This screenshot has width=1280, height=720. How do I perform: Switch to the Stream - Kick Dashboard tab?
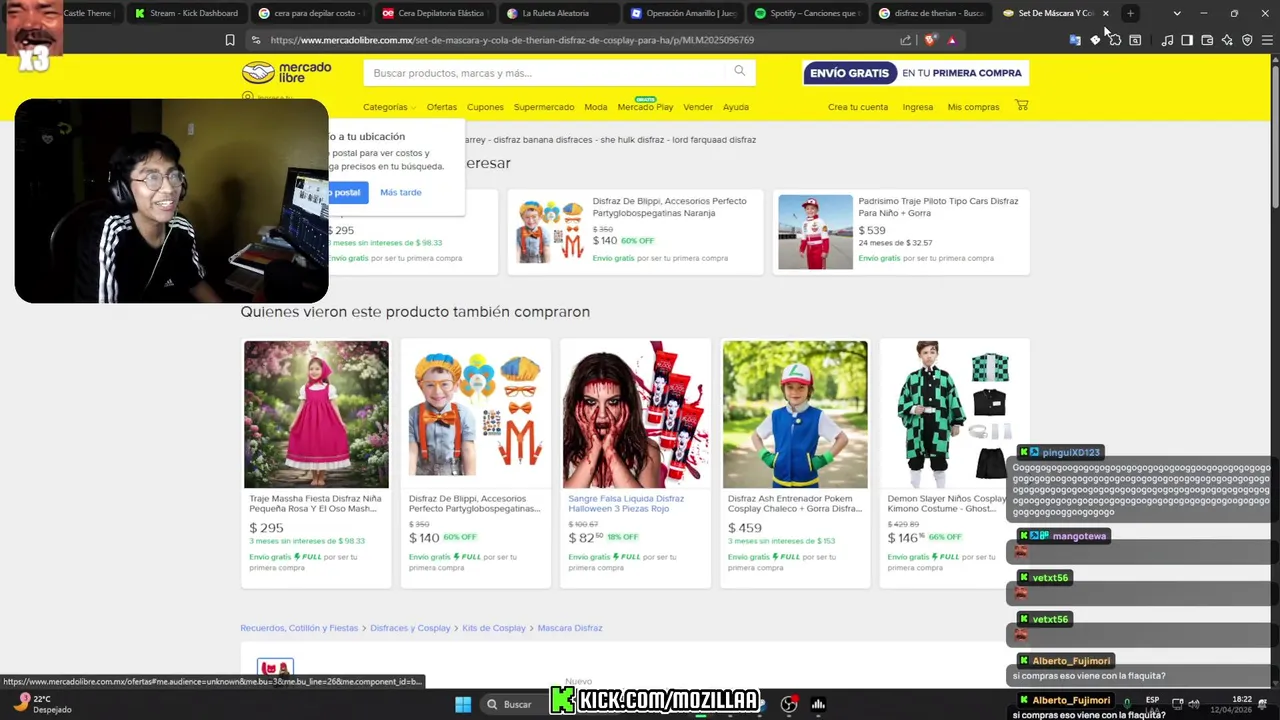tap(186, 13)
